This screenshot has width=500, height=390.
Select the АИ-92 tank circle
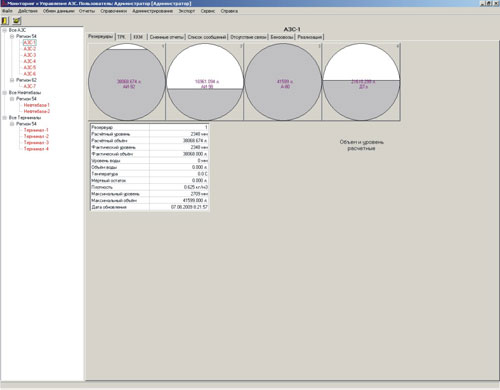click(127, 82)
